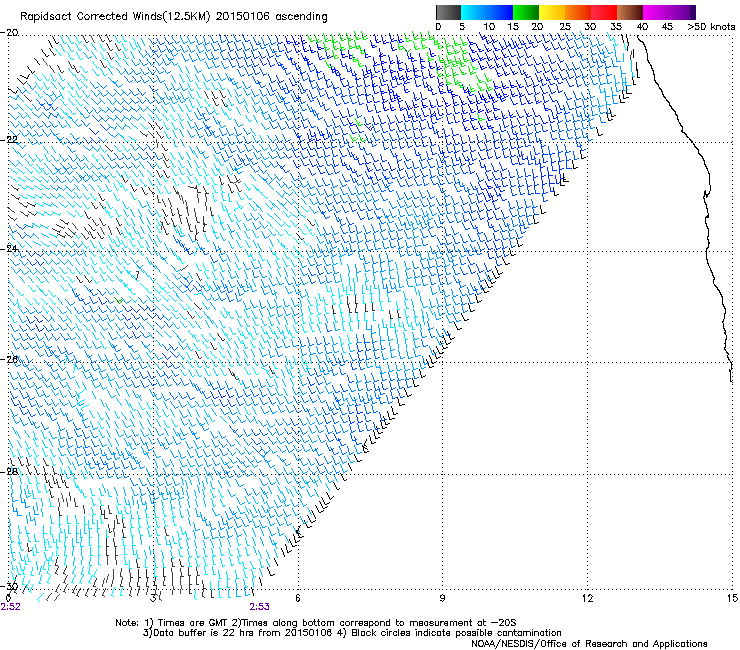Click the longitude axis label '6'
Image resolution: width=740 pixels, height=650 pixels.
[298, 598]
